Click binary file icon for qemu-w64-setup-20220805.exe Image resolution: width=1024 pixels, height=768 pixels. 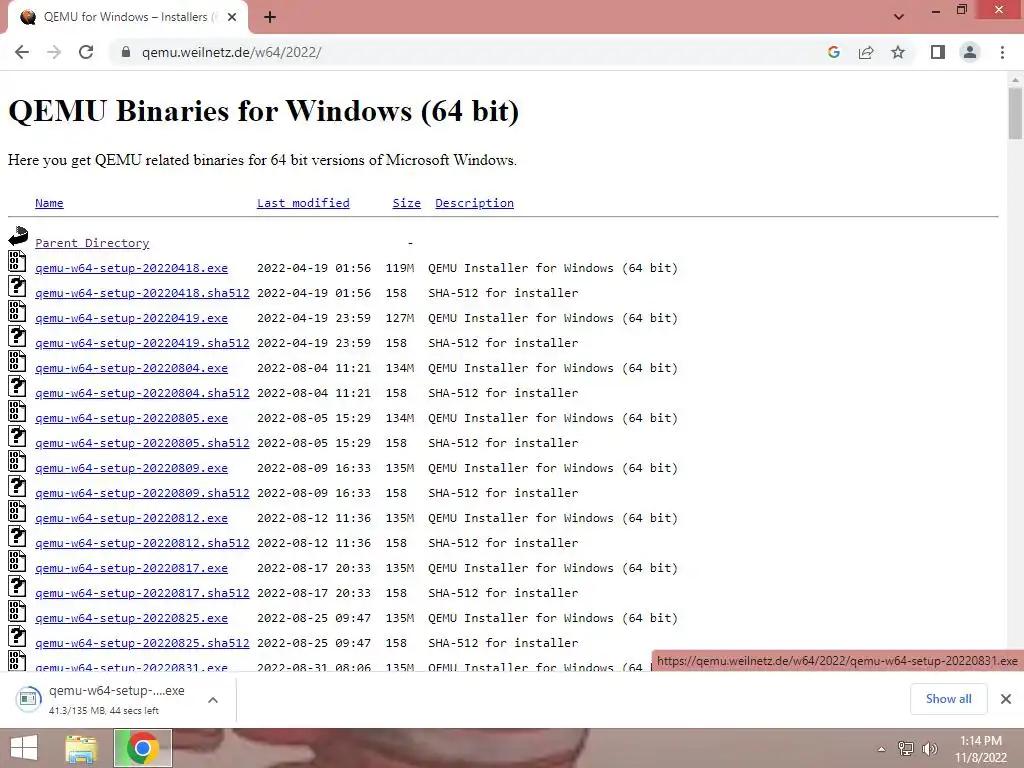(17, 411)
